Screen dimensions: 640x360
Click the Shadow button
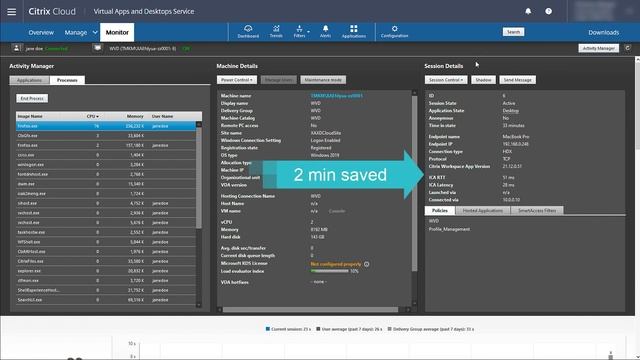[483, 80]
